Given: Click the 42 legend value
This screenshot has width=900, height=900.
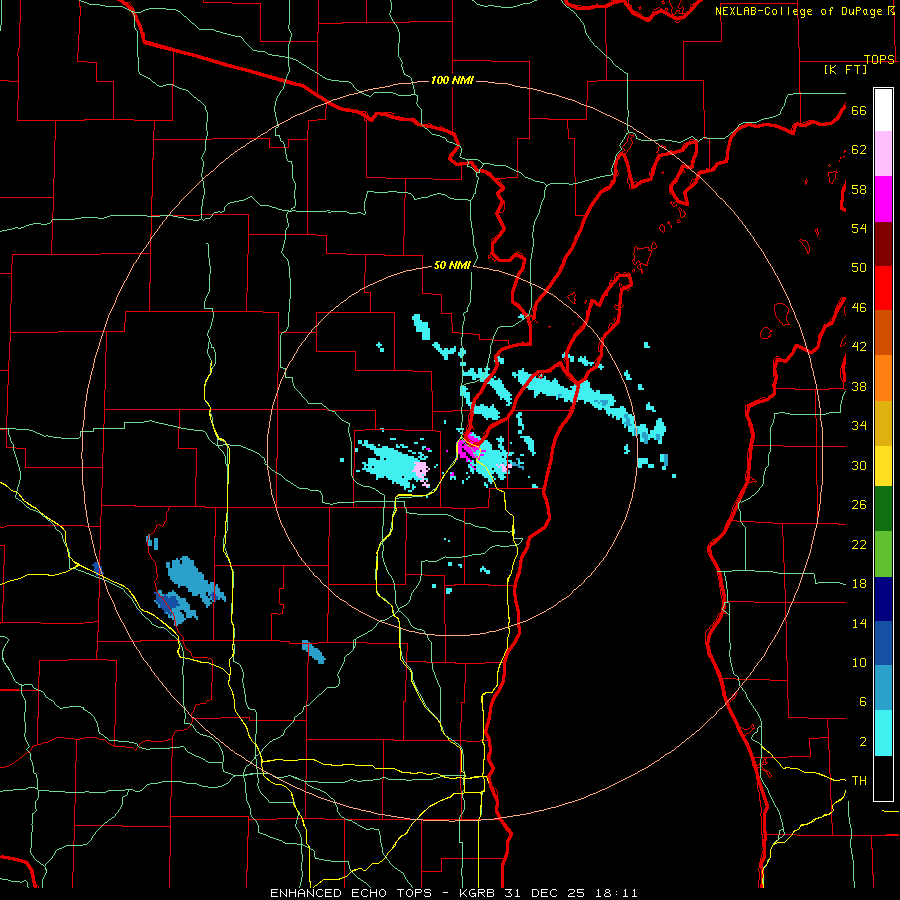Looking at the screenshot, I should point(859,347).
